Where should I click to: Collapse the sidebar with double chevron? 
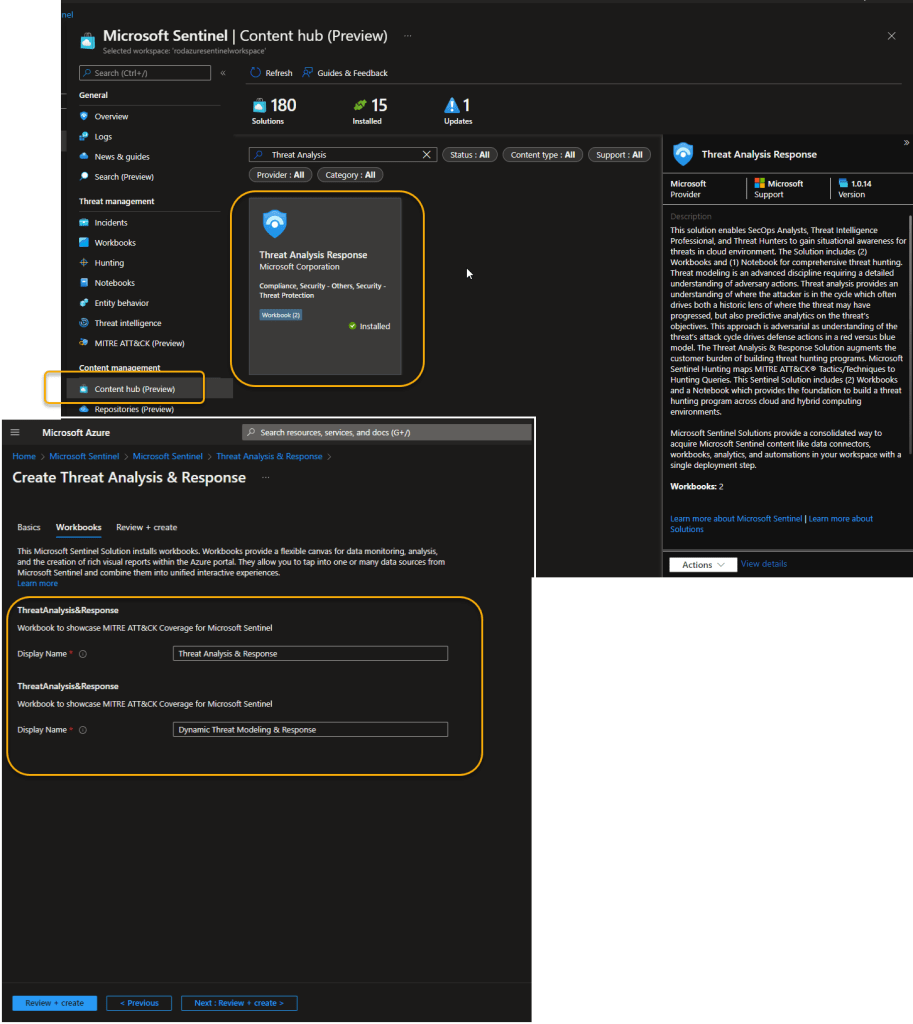point(223,73)
